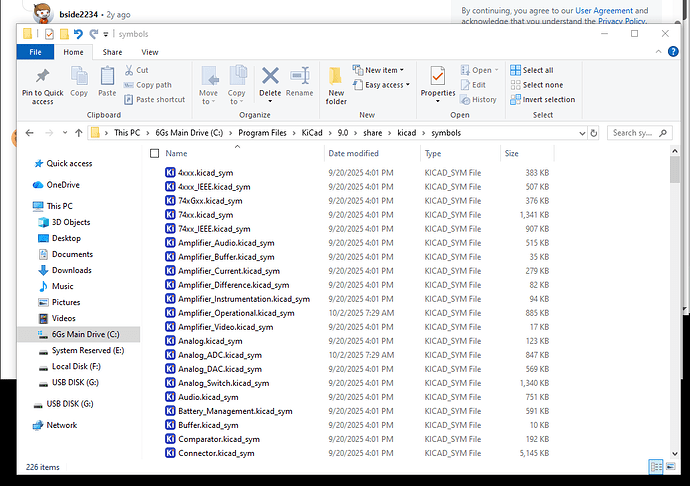Go up one folder level

pos(79,133)
